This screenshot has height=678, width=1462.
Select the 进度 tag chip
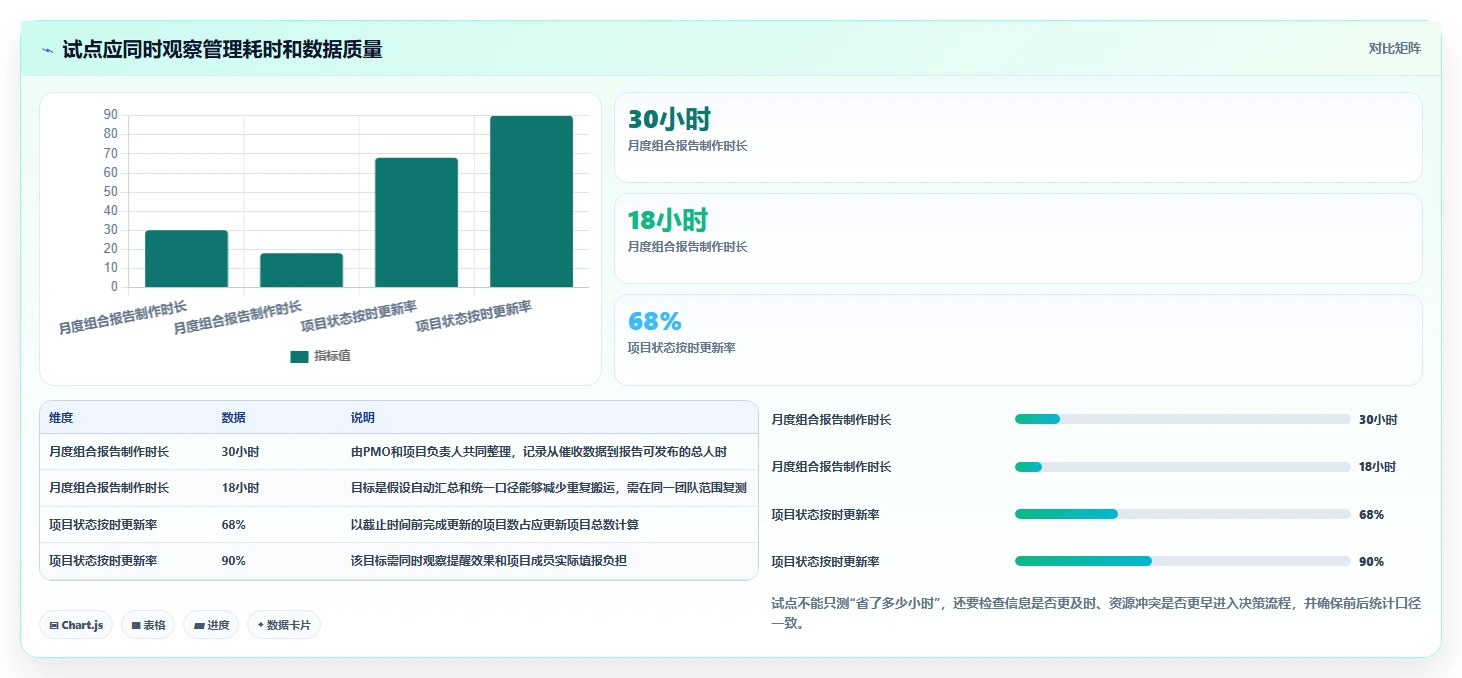click(211, 625)
